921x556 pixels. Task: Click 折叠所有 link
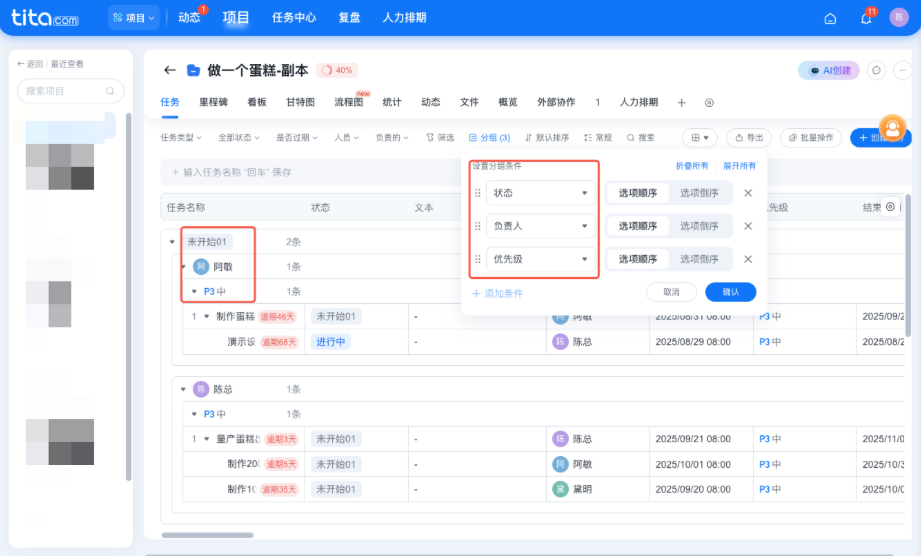(692, 166)
